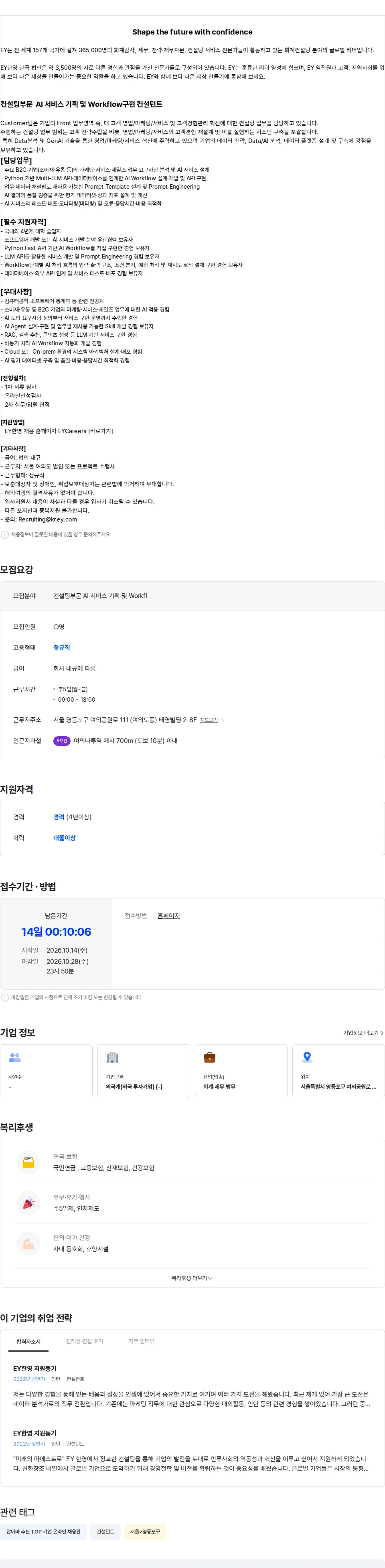This screenshot has height=1568, width=385.
Task: Click the 서울특별시 영등포구 여의공원로 location text
Action: point(338,1087)
